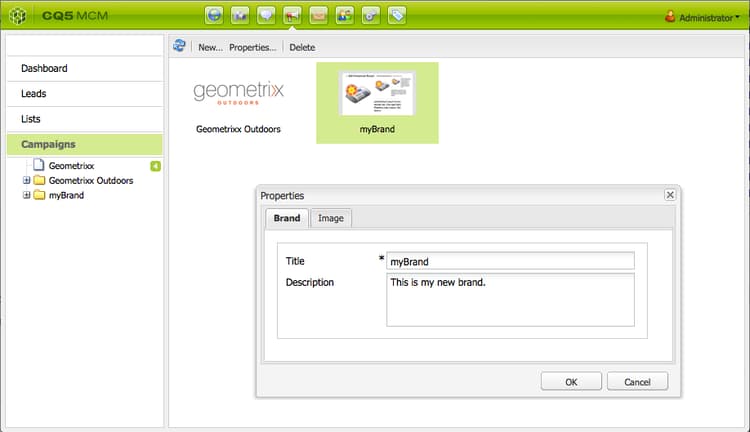
Task: Open the Users people icon
Action: [x=344, y=15]
